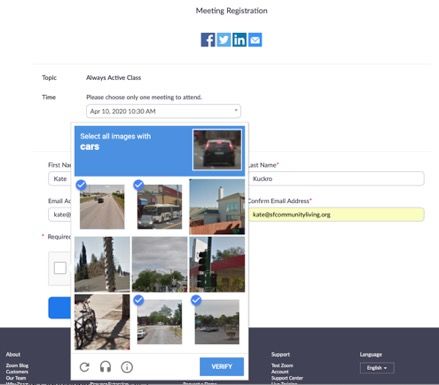
Task: Share via the Facebook icon
Action: pos(208,40)
